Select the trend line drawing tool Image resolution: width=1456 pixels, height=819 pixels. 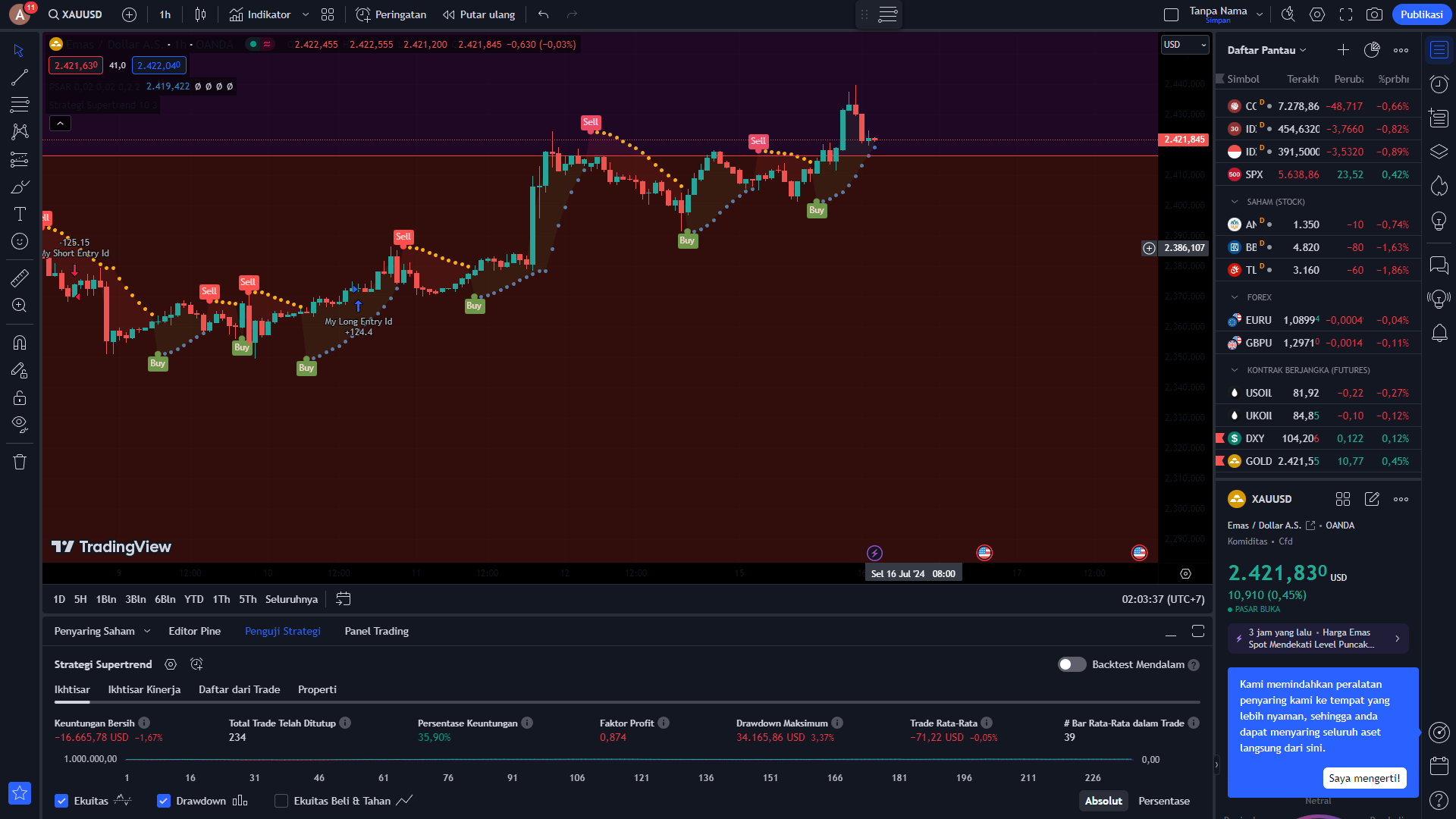tap(20, 77)
